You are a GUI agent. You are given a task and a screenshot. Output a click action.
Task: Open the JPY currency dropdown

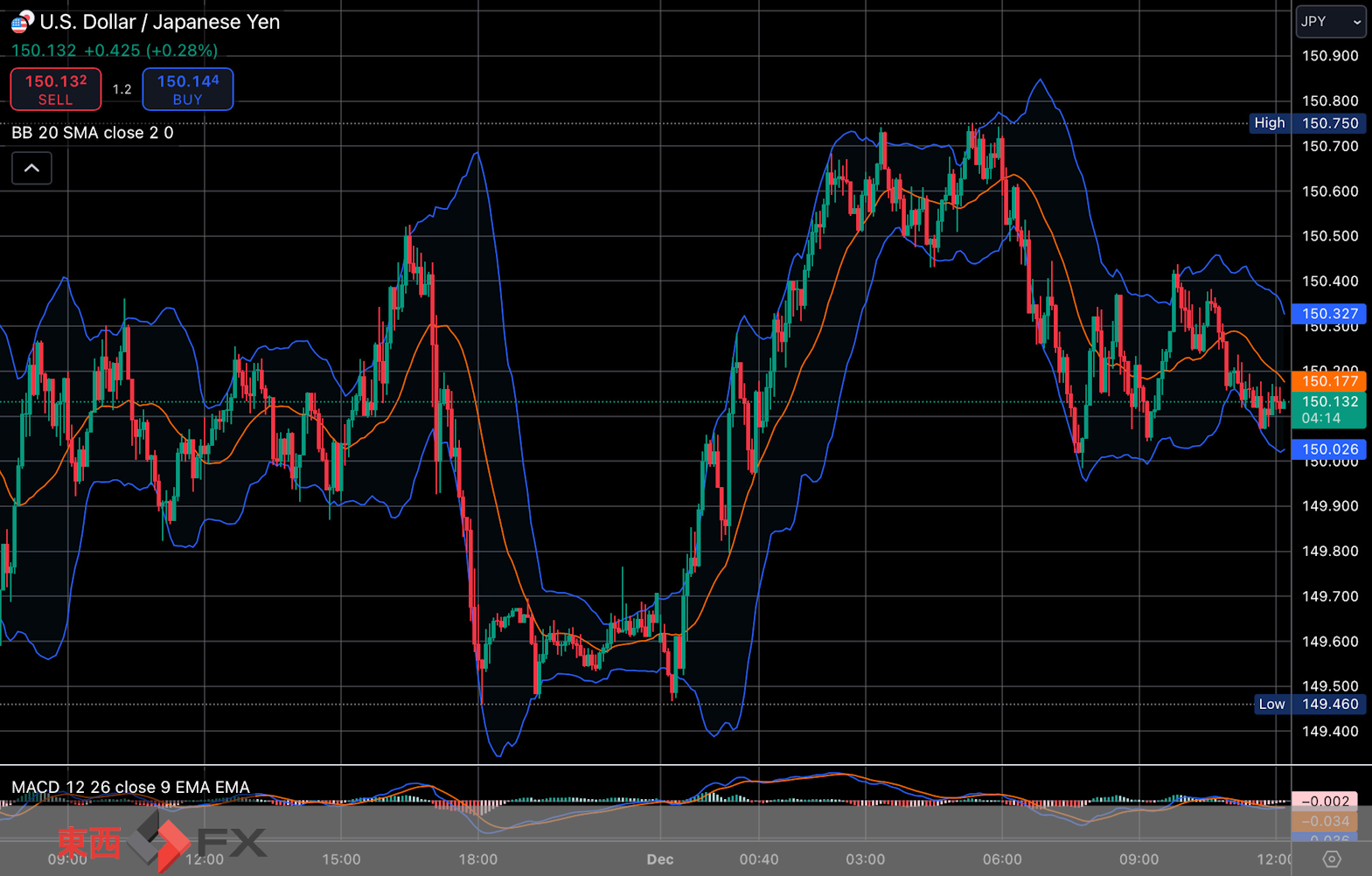(x=1329, y=22)
